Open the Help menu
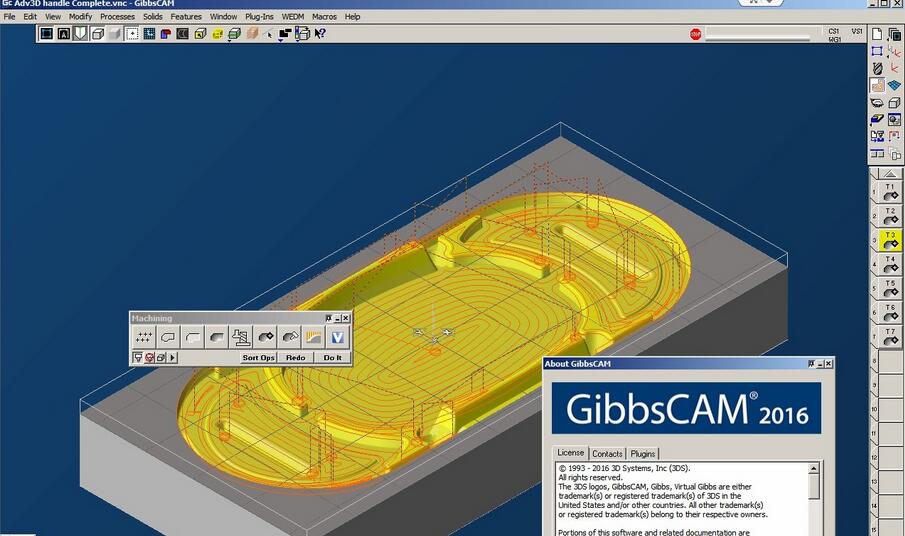 [x=352, y=17]
